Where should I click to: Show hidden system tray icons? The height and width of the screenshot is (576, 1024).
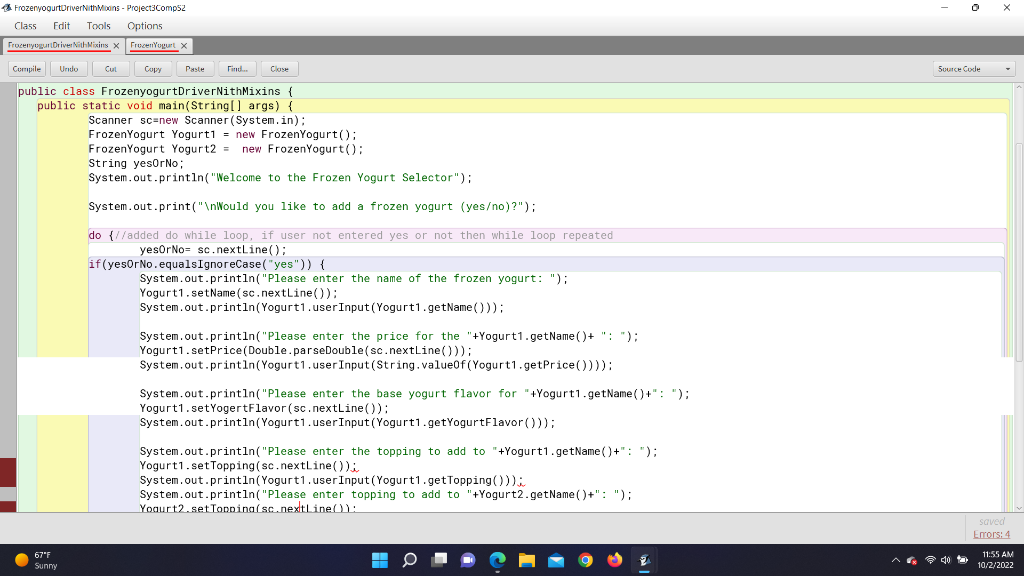tap(895, 560)
